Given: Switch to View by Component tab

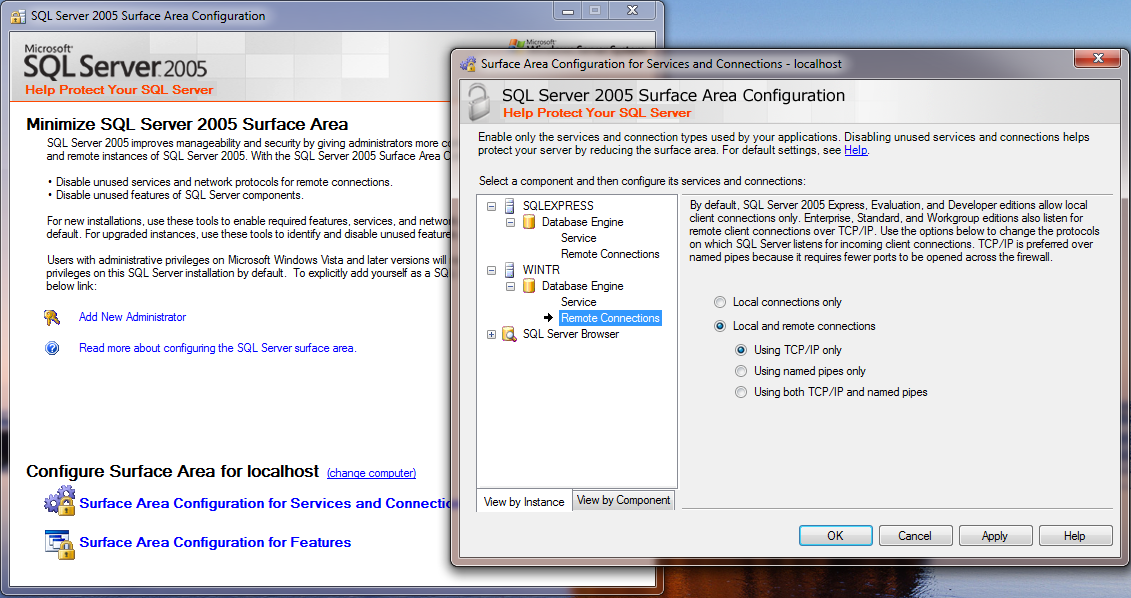Looking at the screenshot, I should pyautogui.click(x=623, y=500).
